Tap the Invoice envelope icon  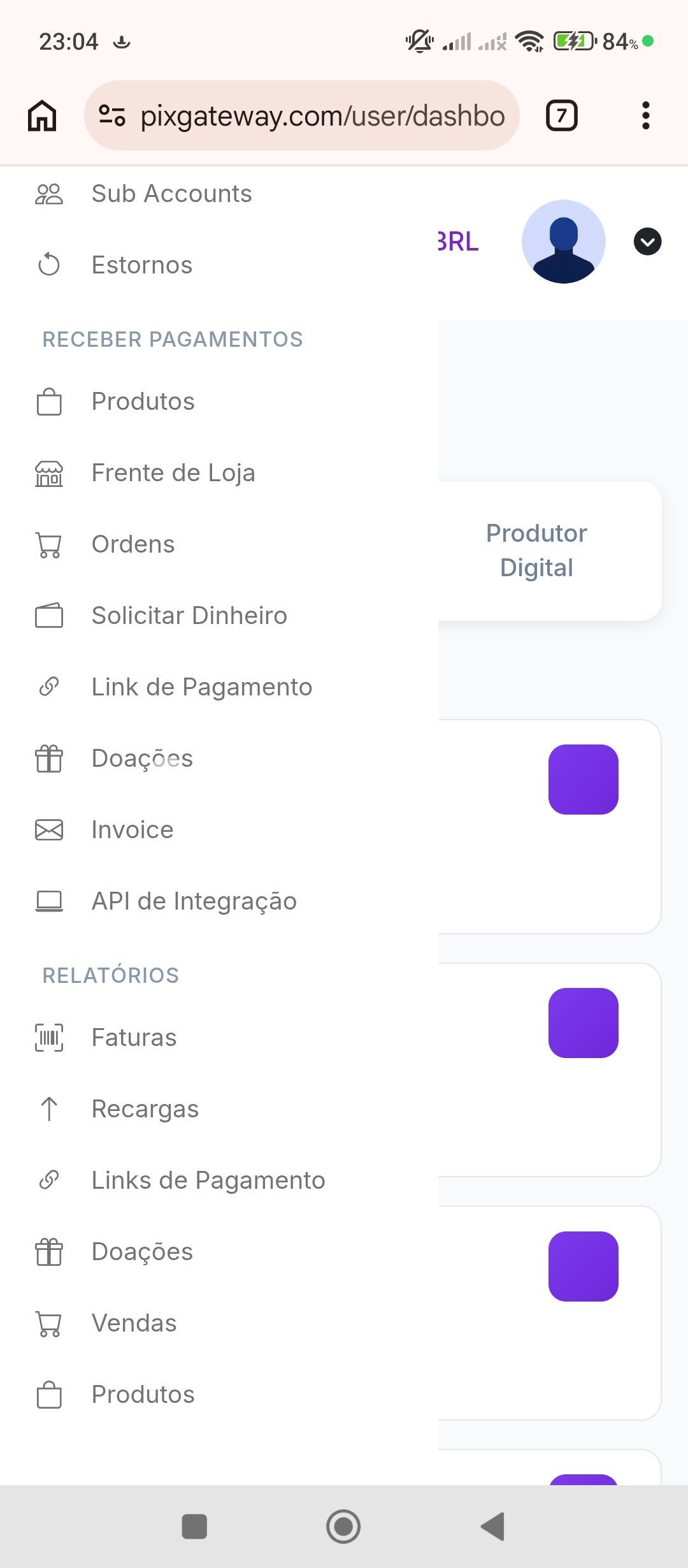coord(49,830)
